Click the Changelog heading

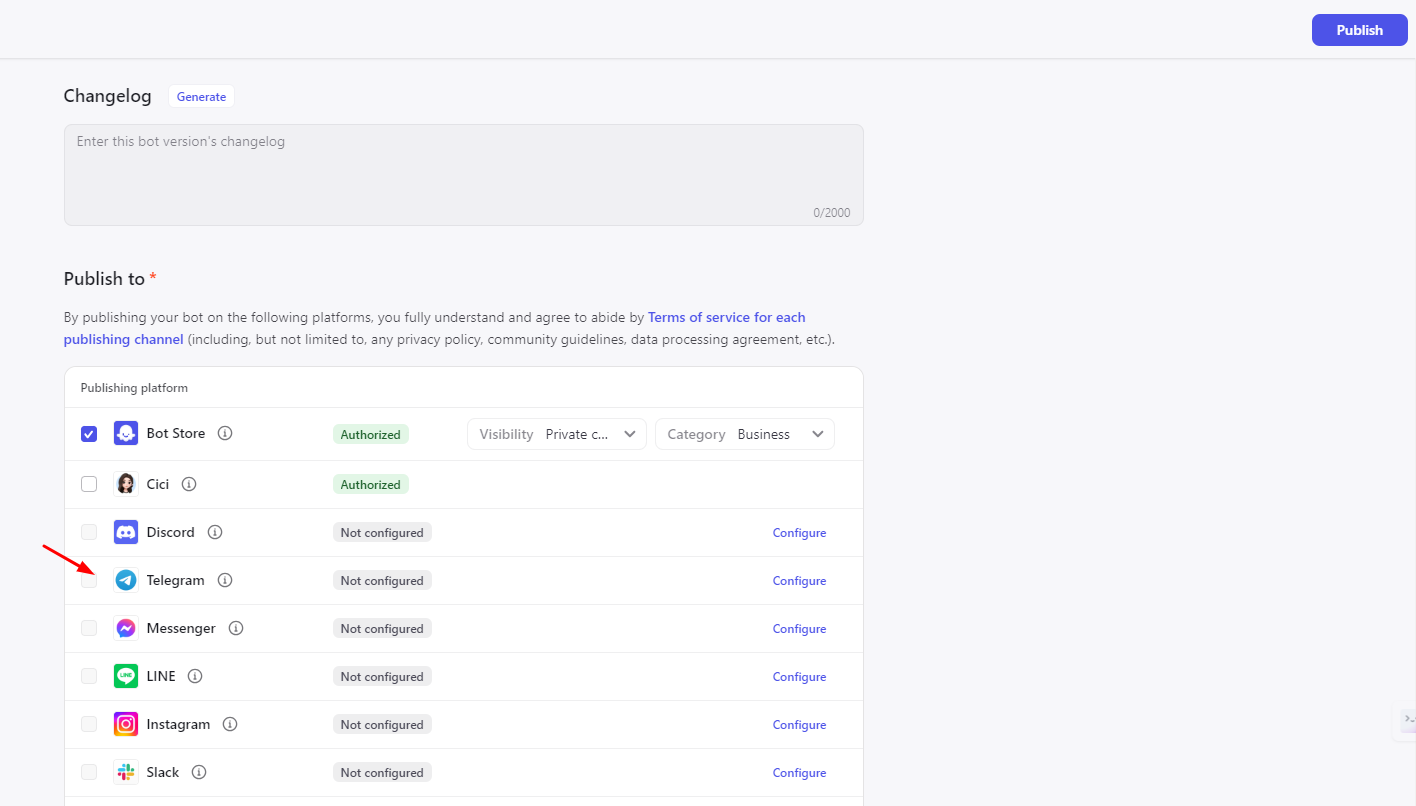pos(108,96)
